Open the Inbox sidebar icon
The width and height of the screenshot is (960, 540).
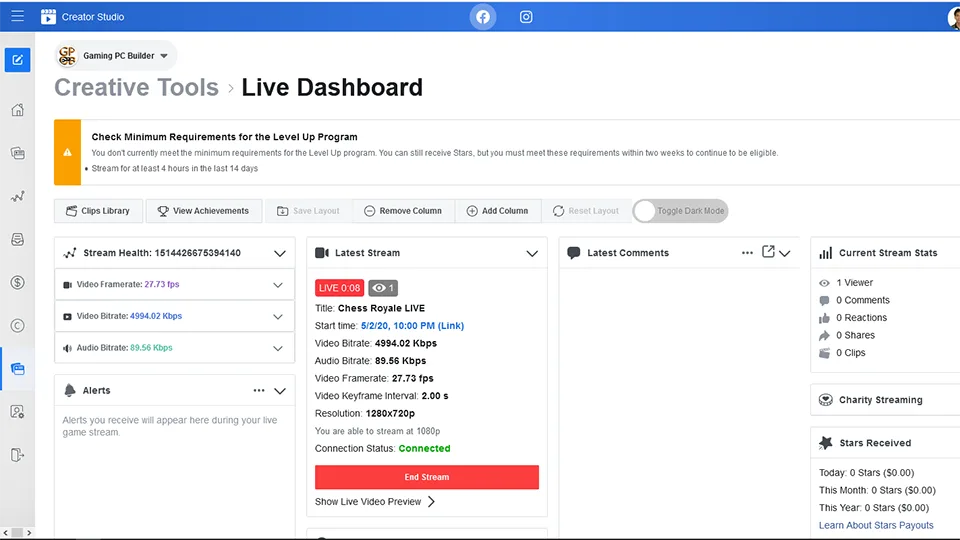click(x=17, y=239)
